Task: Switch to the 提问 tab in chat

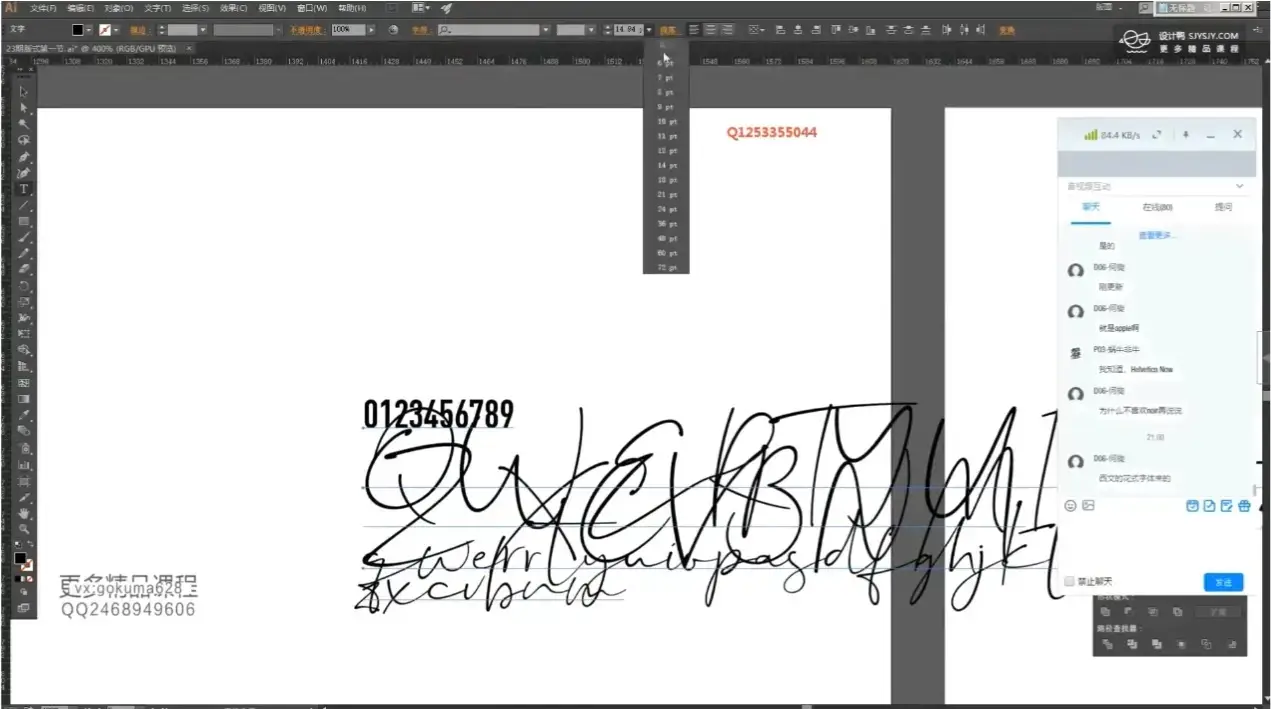Action: [1224, 207]
